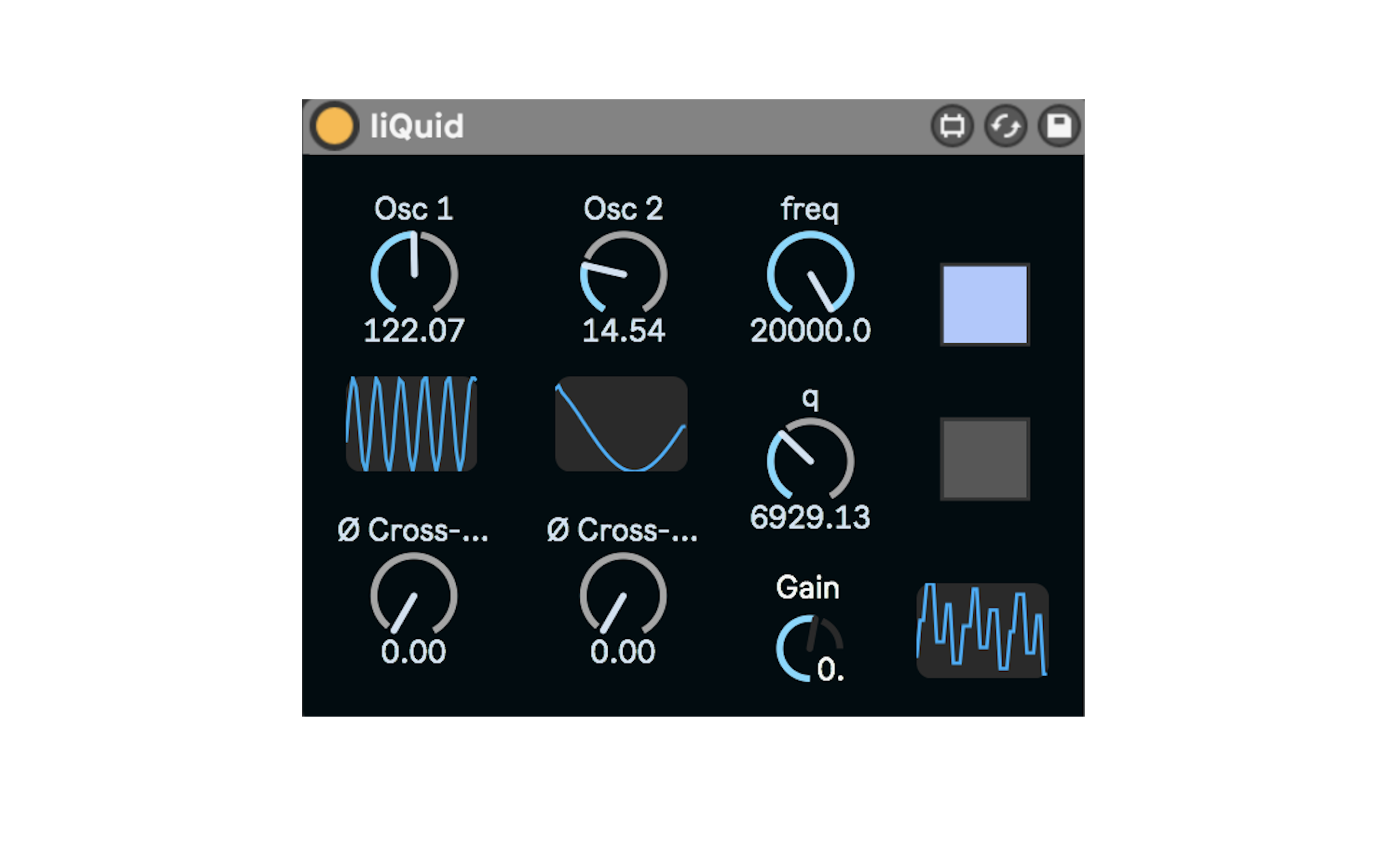Click the Gain knob
This screenshot has height=868, width=1389.
tap(809, 648)
